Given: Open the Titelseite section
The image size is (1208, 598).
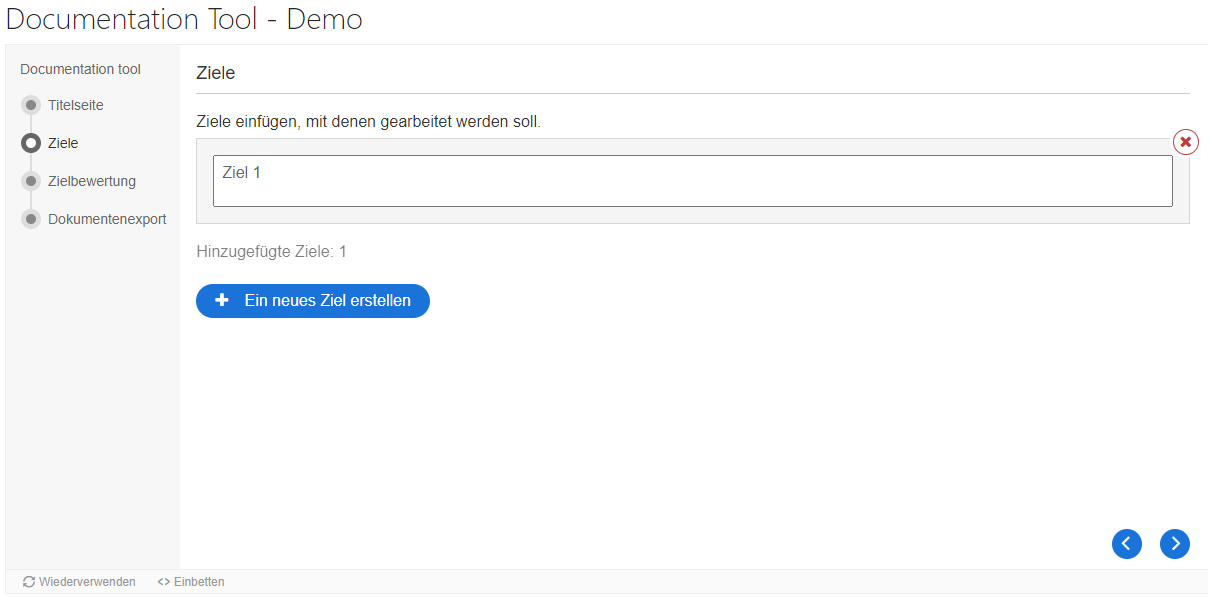Looking at the screenshot, I should (x=75, y=104).
